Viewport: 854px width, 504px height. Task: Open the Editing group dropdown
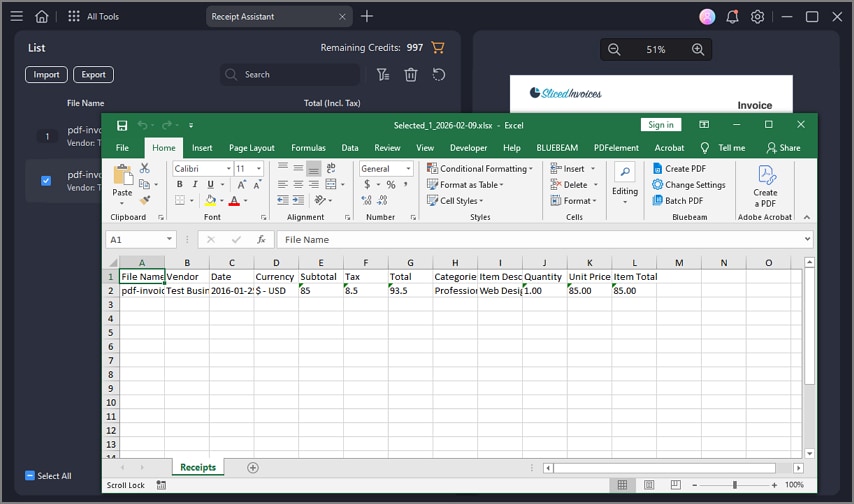click(x=625, y=185)
